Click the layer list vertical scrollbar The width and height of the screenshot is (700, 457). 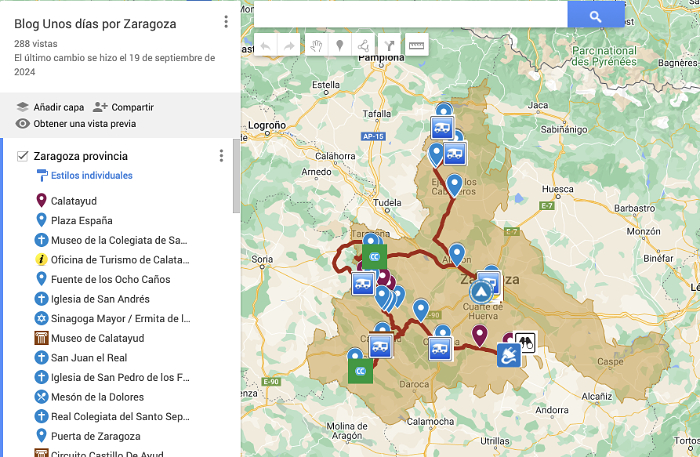tap(237, 176)
